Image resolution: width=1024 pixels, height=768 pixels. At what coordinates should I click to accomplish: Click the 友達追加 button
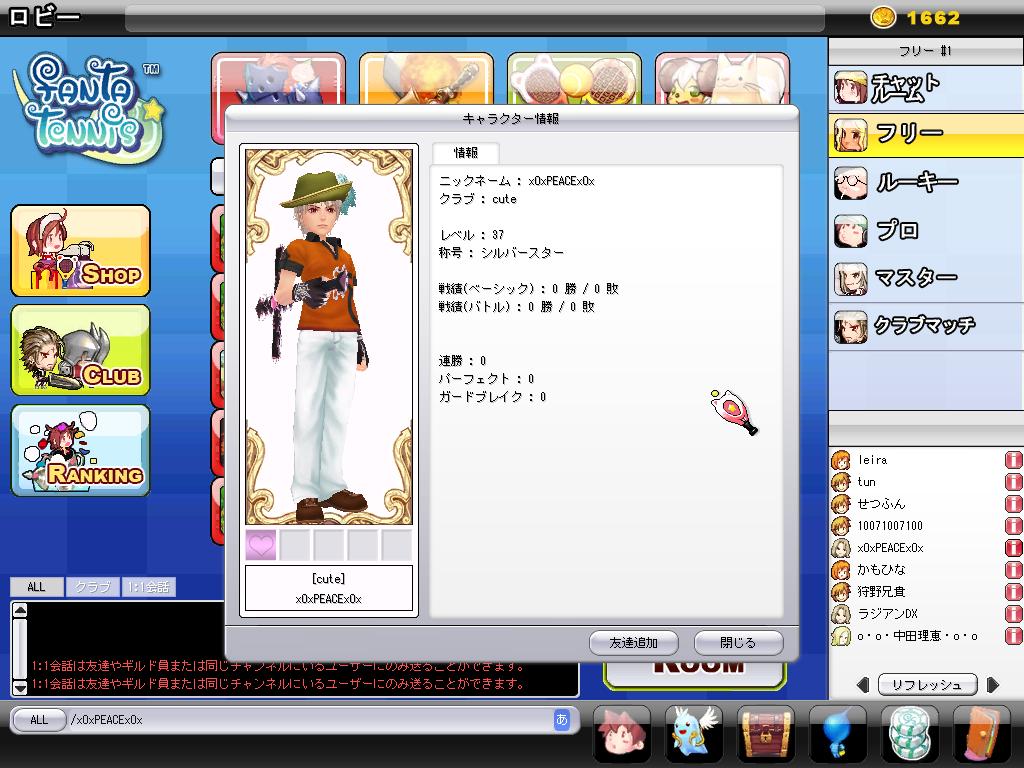pos(633,642)
